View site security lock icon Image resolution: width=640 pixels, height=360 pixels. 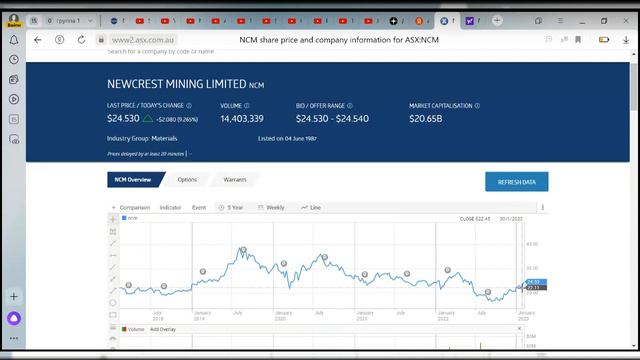[x=101, y=40]
